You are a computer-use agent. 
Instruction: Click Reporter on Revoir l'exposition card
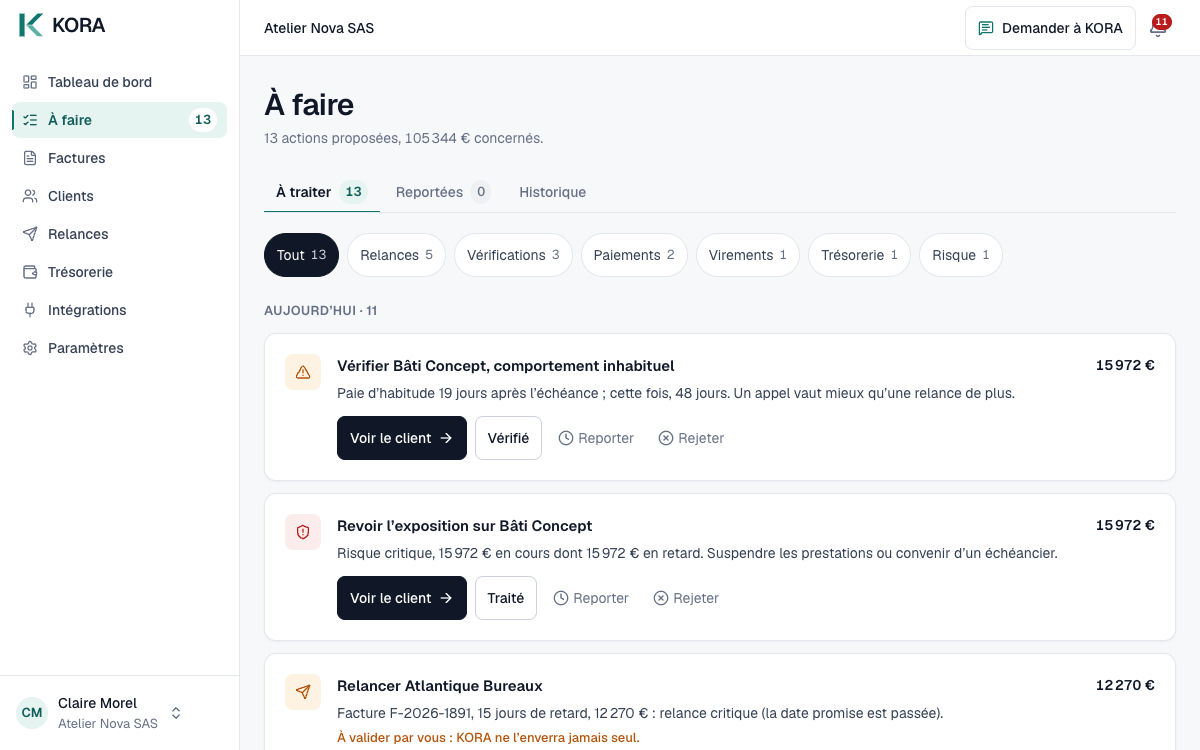pyautogui.click(x=591, y=598)
